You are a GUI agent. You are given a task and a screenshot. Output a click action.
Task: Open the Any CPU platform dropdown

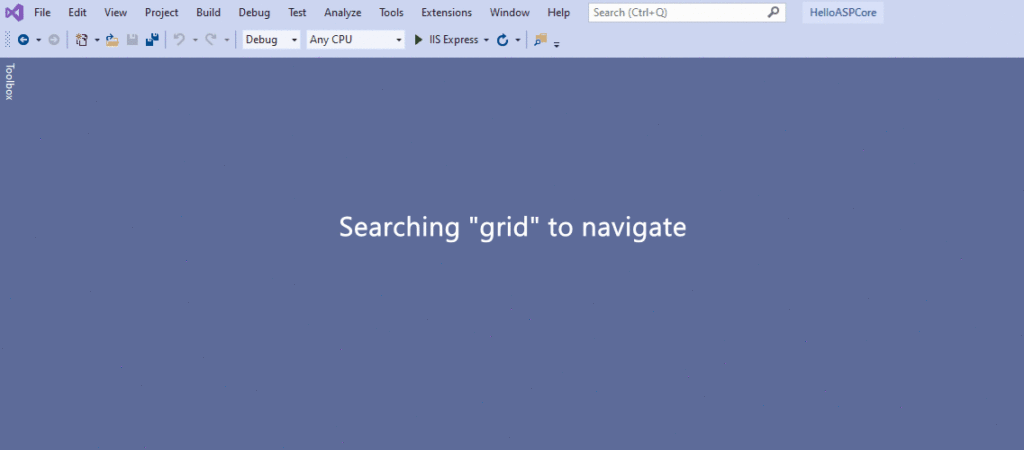(355, 40)
